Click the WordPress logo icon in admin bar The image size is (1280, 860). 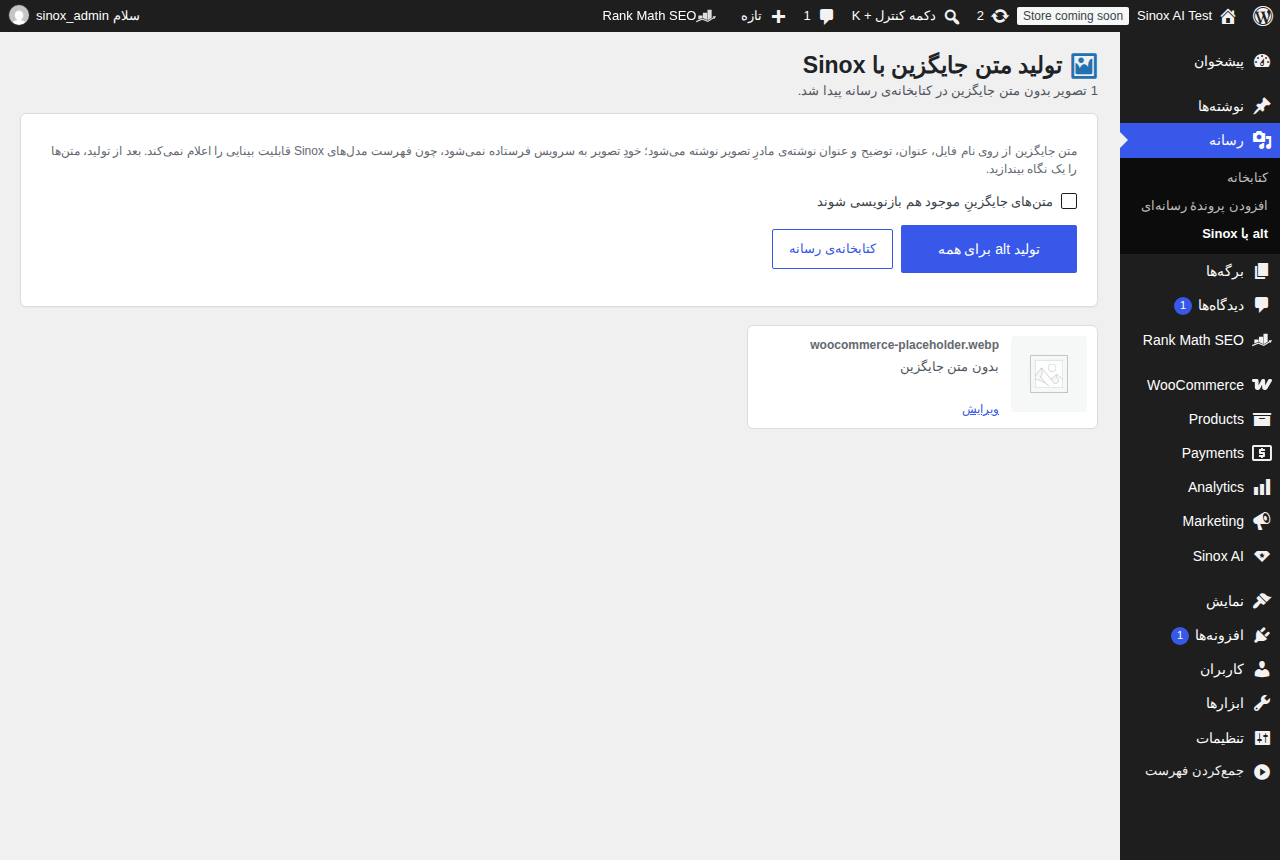[1261, 16]
